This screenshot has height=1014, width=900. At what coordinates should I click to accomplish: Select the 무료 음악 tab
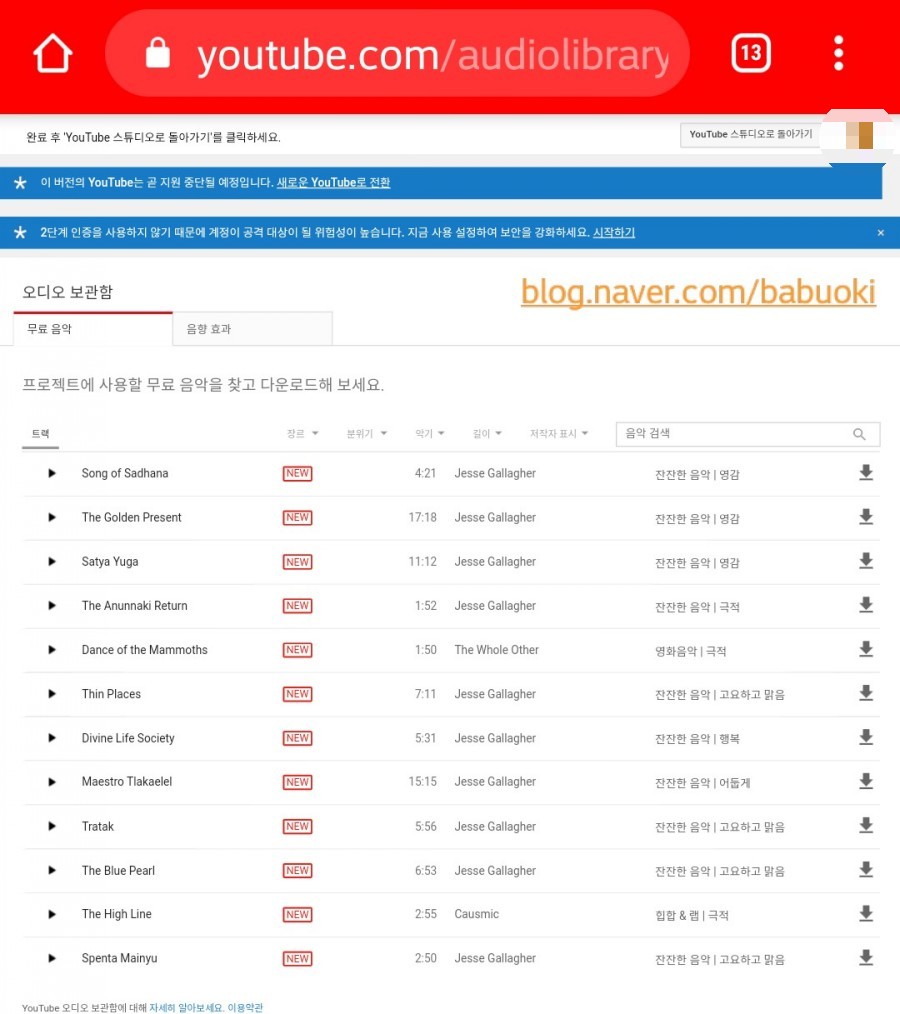(93, 329)
